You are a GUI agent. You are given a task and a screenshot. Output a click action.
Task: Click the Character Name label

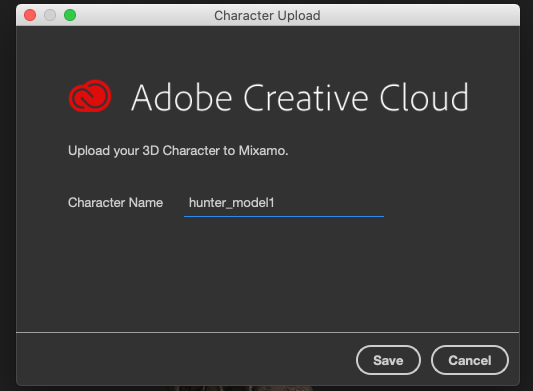click(x=116, y=203)
